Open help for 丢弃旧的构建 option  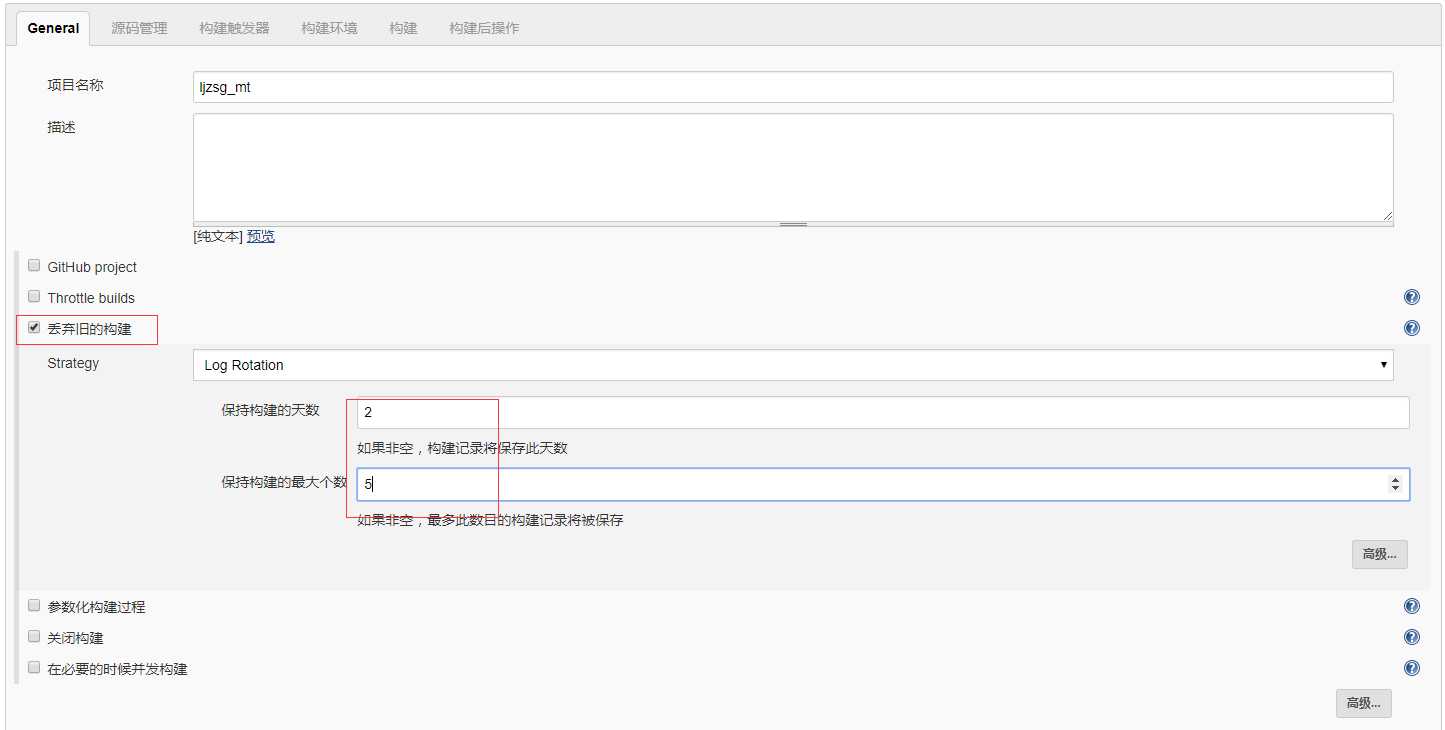point(1411,328)
